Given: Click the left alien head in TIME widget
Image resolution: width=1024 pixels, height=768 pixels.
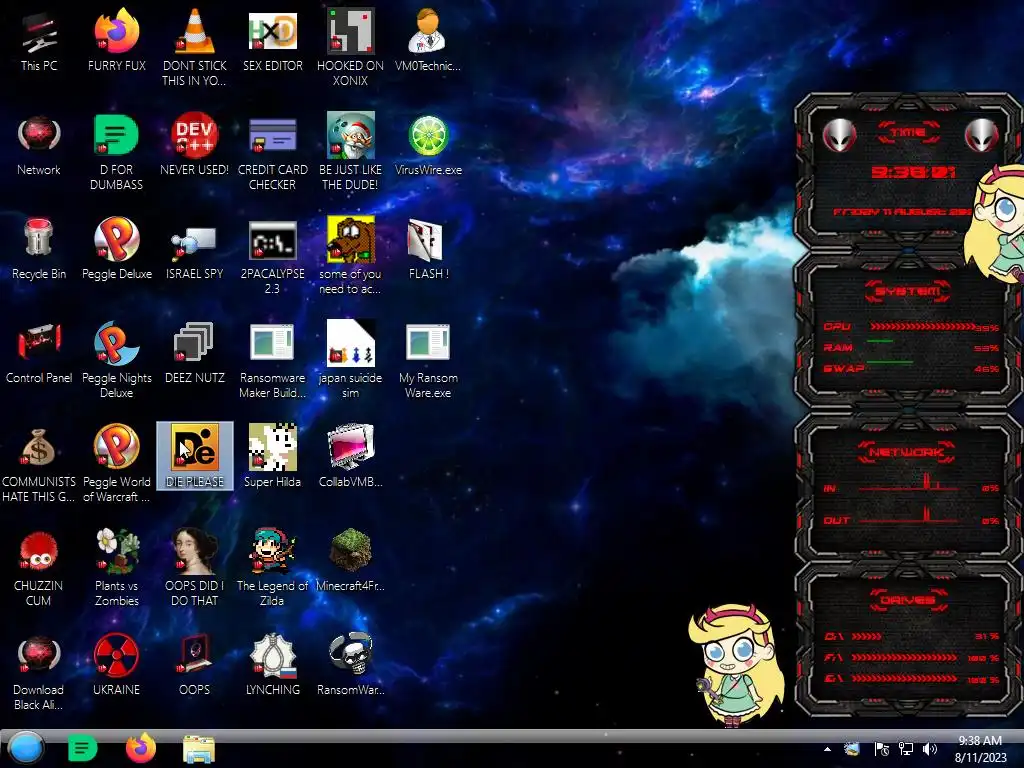Looking at the screenshot, I should pos(839,136).
